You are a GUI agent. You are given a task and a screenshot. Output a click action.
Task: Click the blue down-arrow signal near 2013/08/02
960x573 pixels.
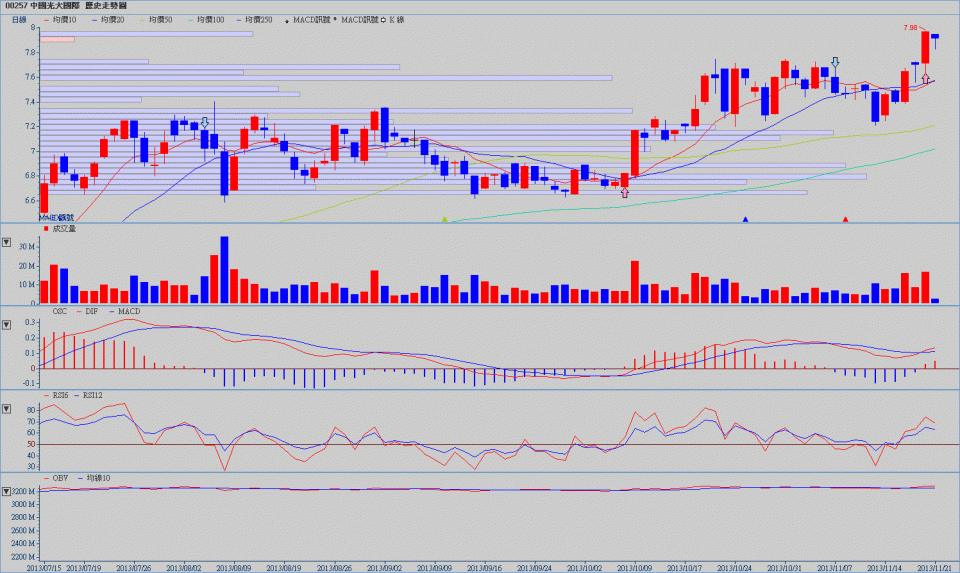tap(205, 123)
